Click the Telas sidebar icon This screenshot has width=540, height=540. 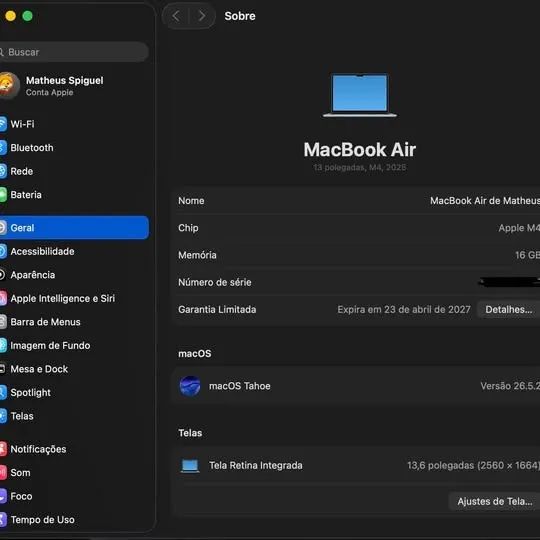click(x=3, y=416)
